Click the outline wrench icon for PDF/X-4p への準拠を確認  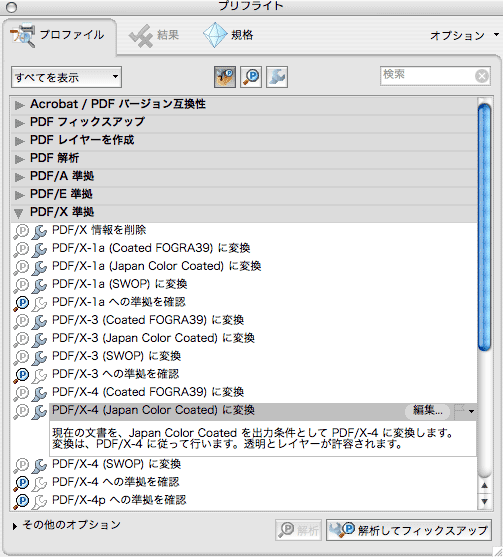pos(39,502)
